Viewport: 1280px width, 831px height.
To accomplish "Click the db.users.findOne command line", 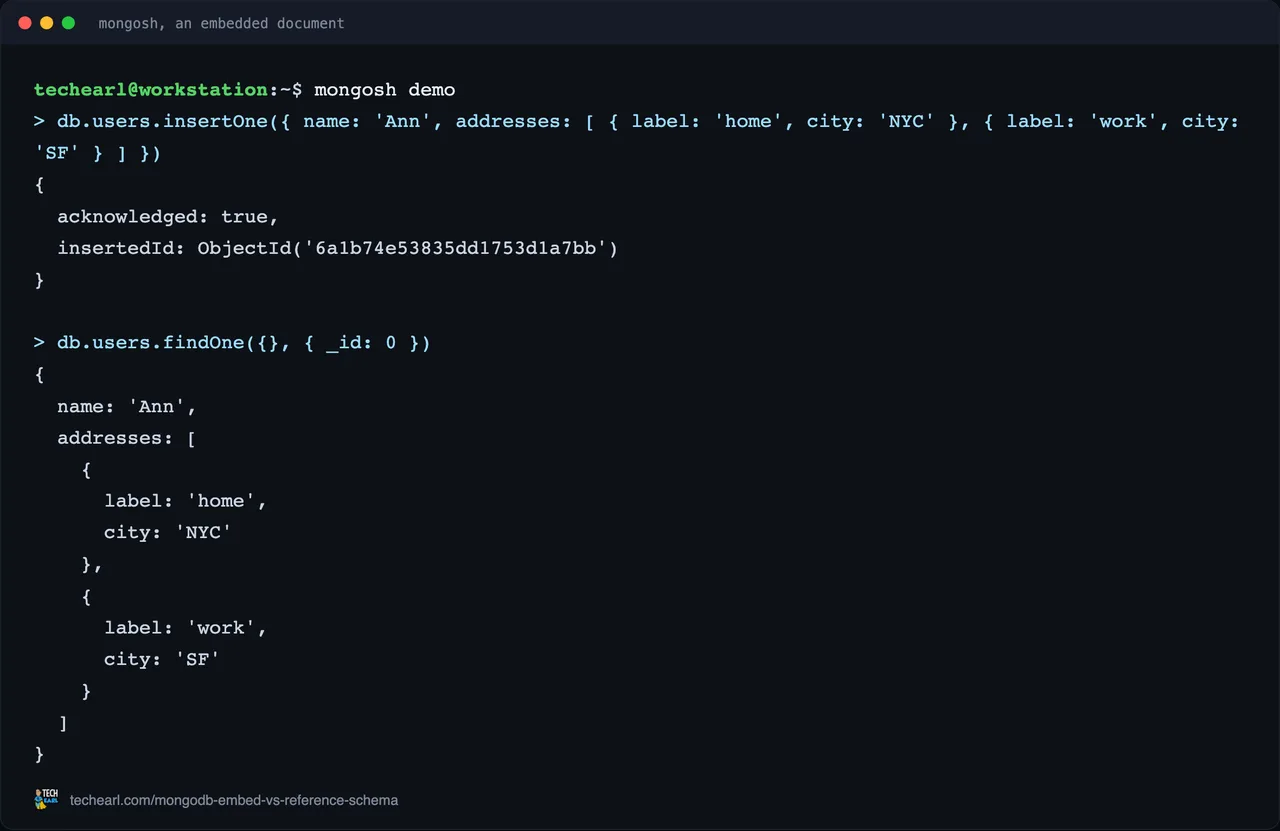I will click(232, 343).
